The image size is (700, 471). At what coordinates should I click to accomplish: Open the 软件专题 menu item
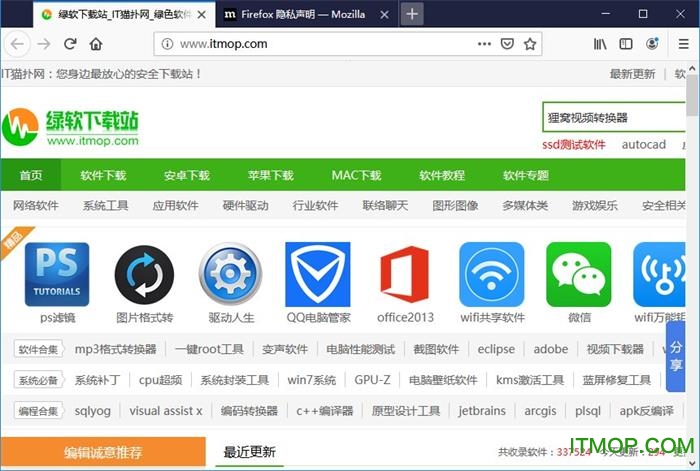(525, 175)
